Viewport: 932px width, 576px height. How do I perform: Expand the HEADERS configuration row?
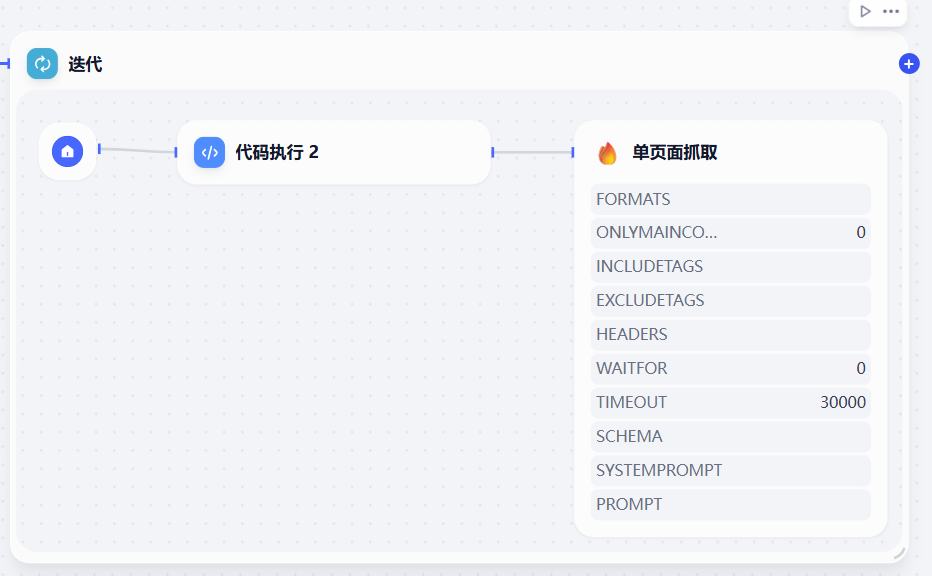pyautogui.click(x=730, y=334)
